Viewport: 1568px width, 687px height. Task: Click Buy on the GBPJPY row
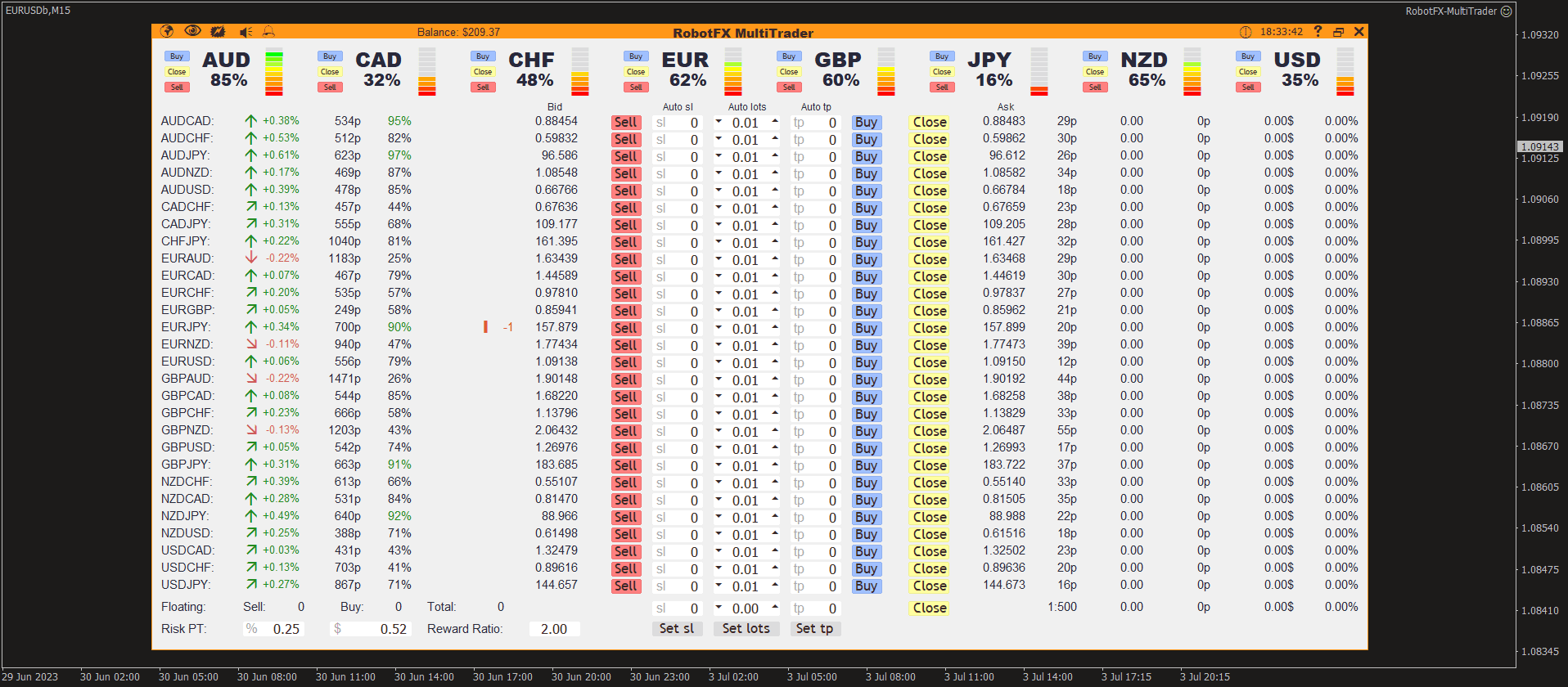pyautogui.click(x=866, y=465)
